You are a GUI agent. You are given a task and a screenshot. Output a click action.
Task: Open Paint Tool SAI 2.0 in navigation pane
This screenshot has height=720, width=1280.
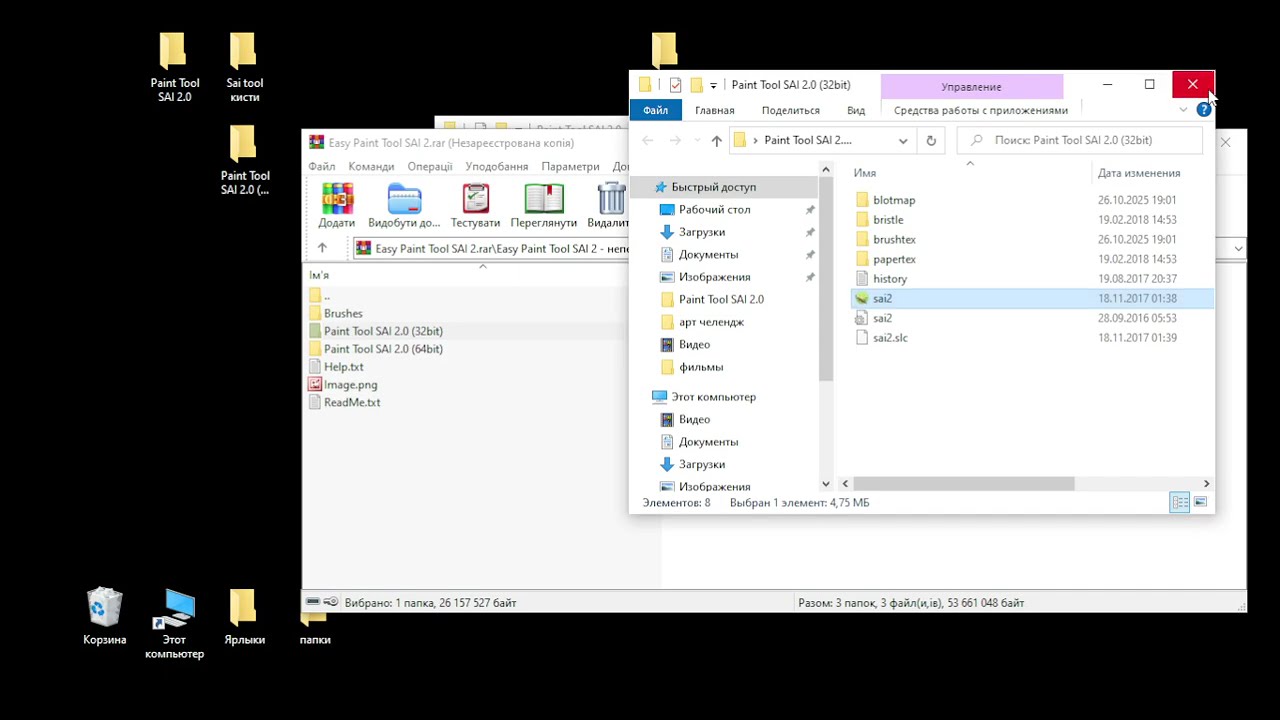pos(721,299)
